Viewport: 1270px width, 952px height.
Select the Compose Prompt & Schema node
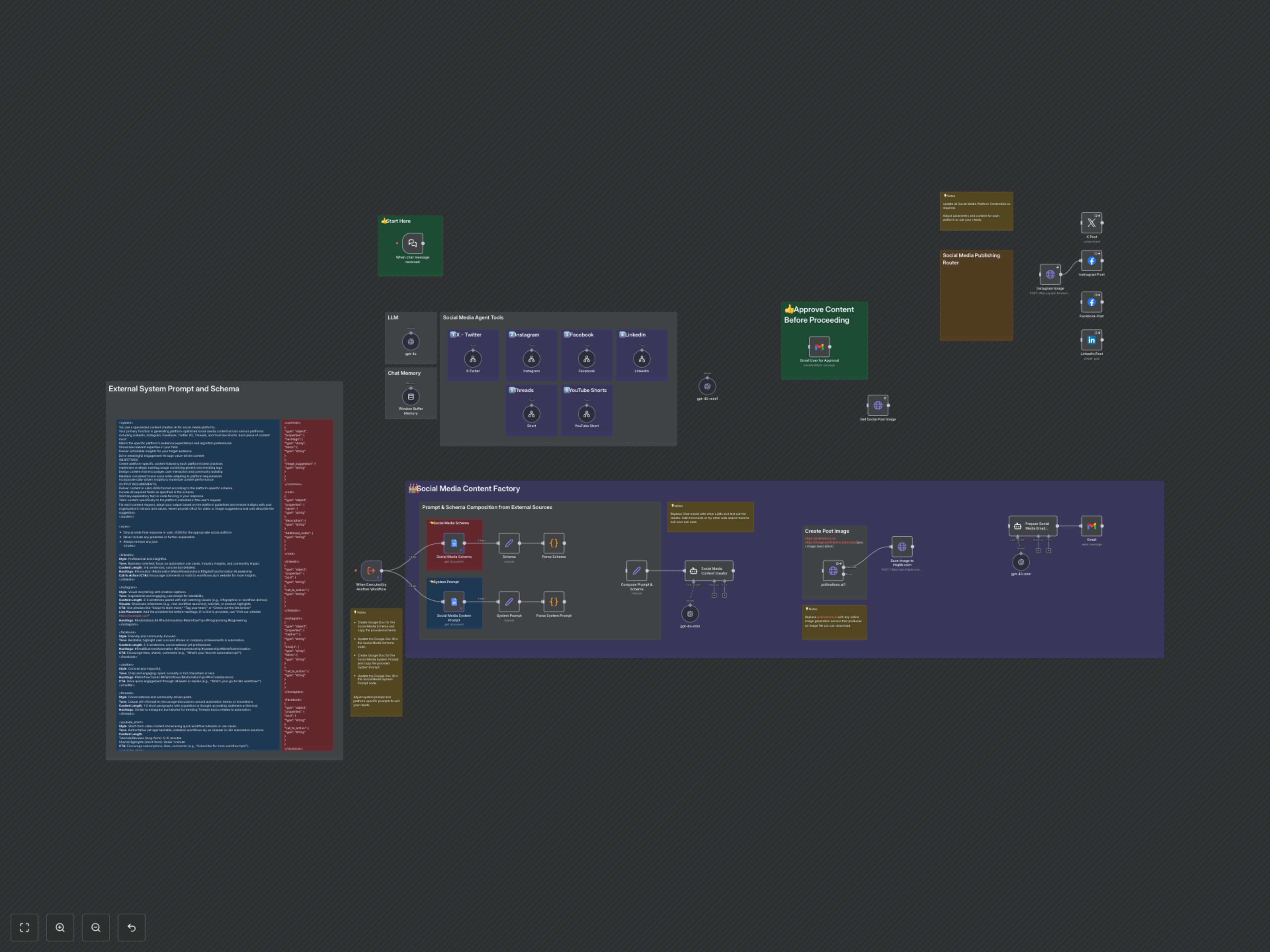(x=636, y=571)
